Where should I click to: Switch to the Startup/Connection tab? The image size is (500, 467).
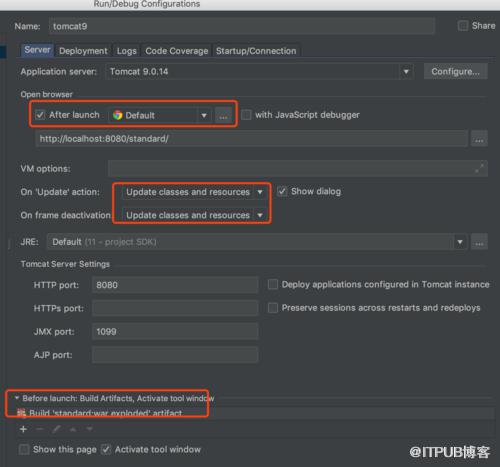[x=256, y=51]
